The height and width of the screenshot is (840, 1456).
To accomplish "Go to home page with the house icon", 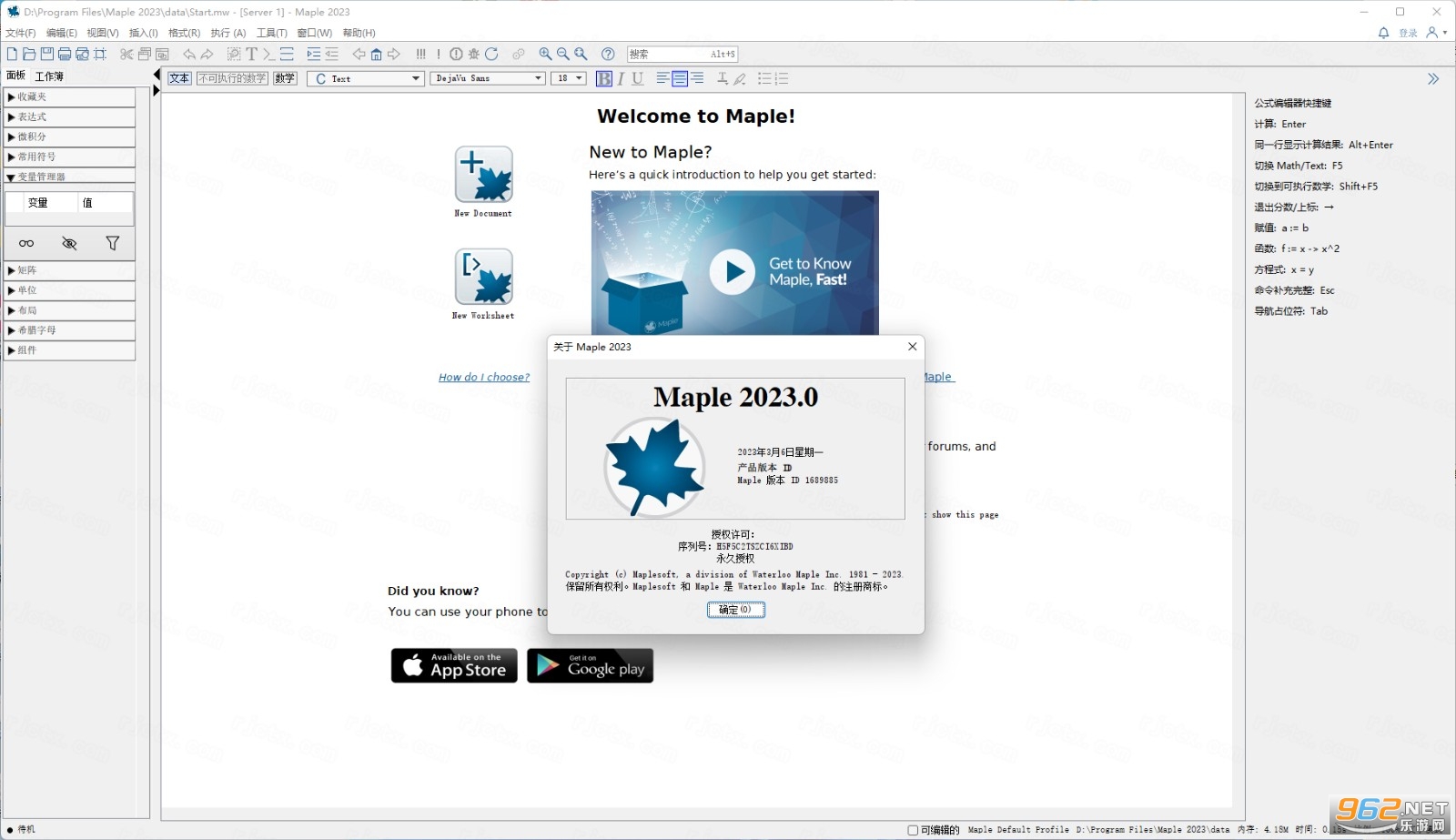I will [376, 55].
